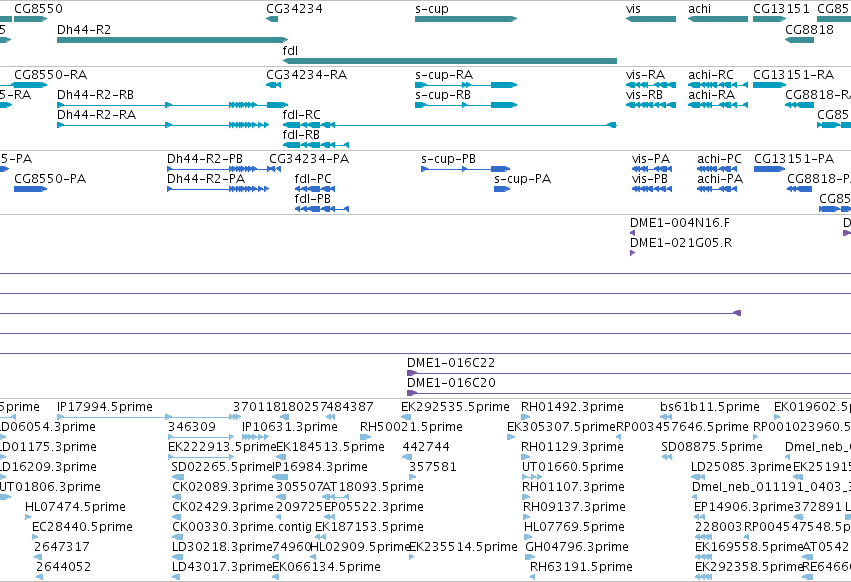Screen dimensions: 851x582
Task: Select the s-cup-PB protein label
Action: tap(448, 159)
